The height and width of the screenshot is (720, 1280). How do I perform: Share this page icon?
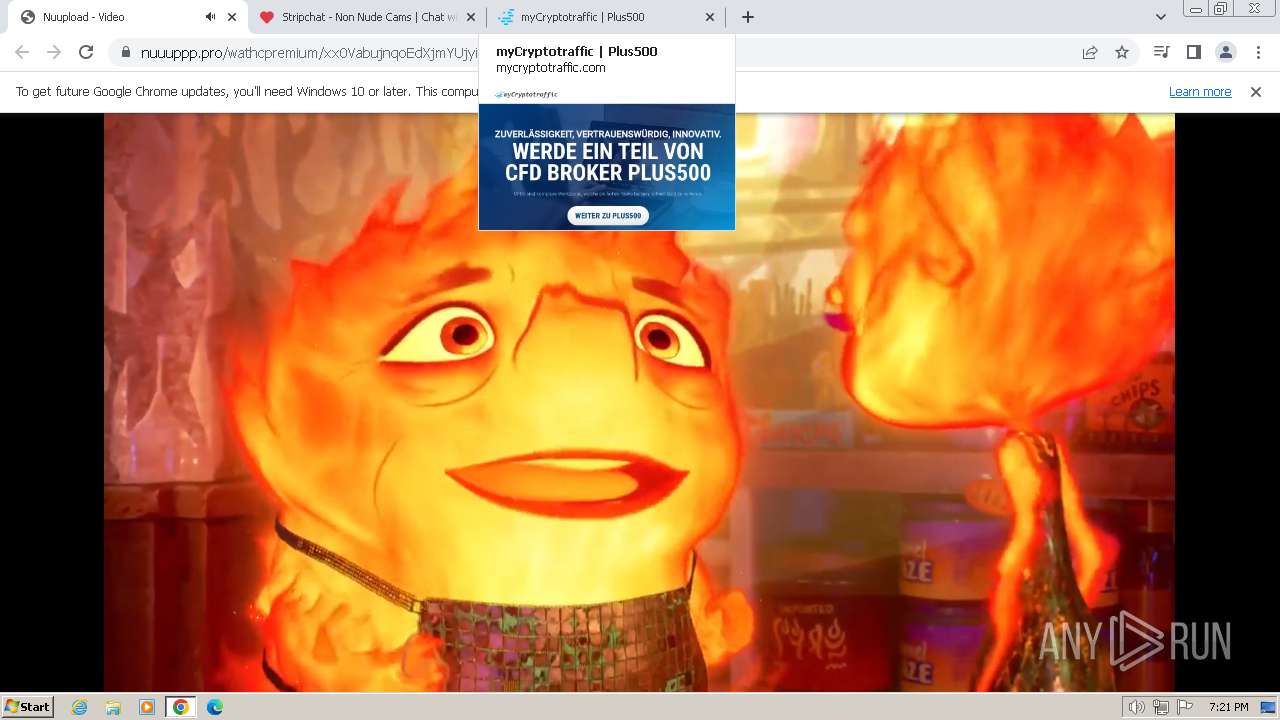pos(1090,53)
